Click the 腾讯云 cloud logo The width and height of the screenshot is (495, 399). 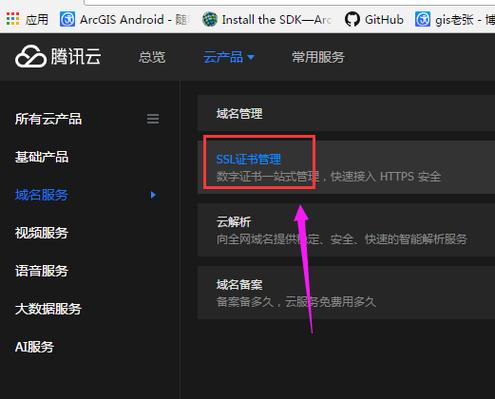click(58, 57)
